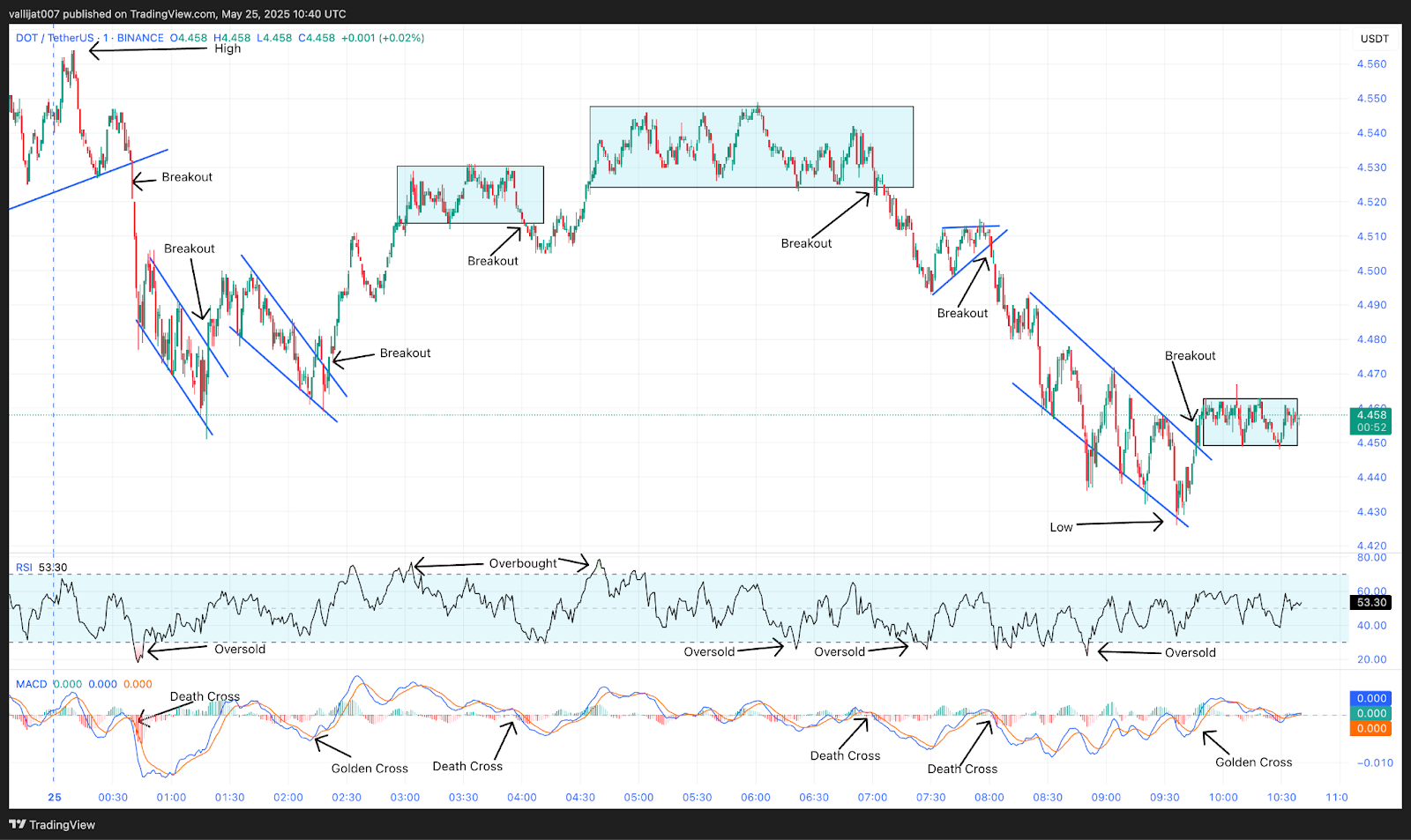Select the close value C4.458
This screenshot has height=840, width=1411.
point(317,38)
